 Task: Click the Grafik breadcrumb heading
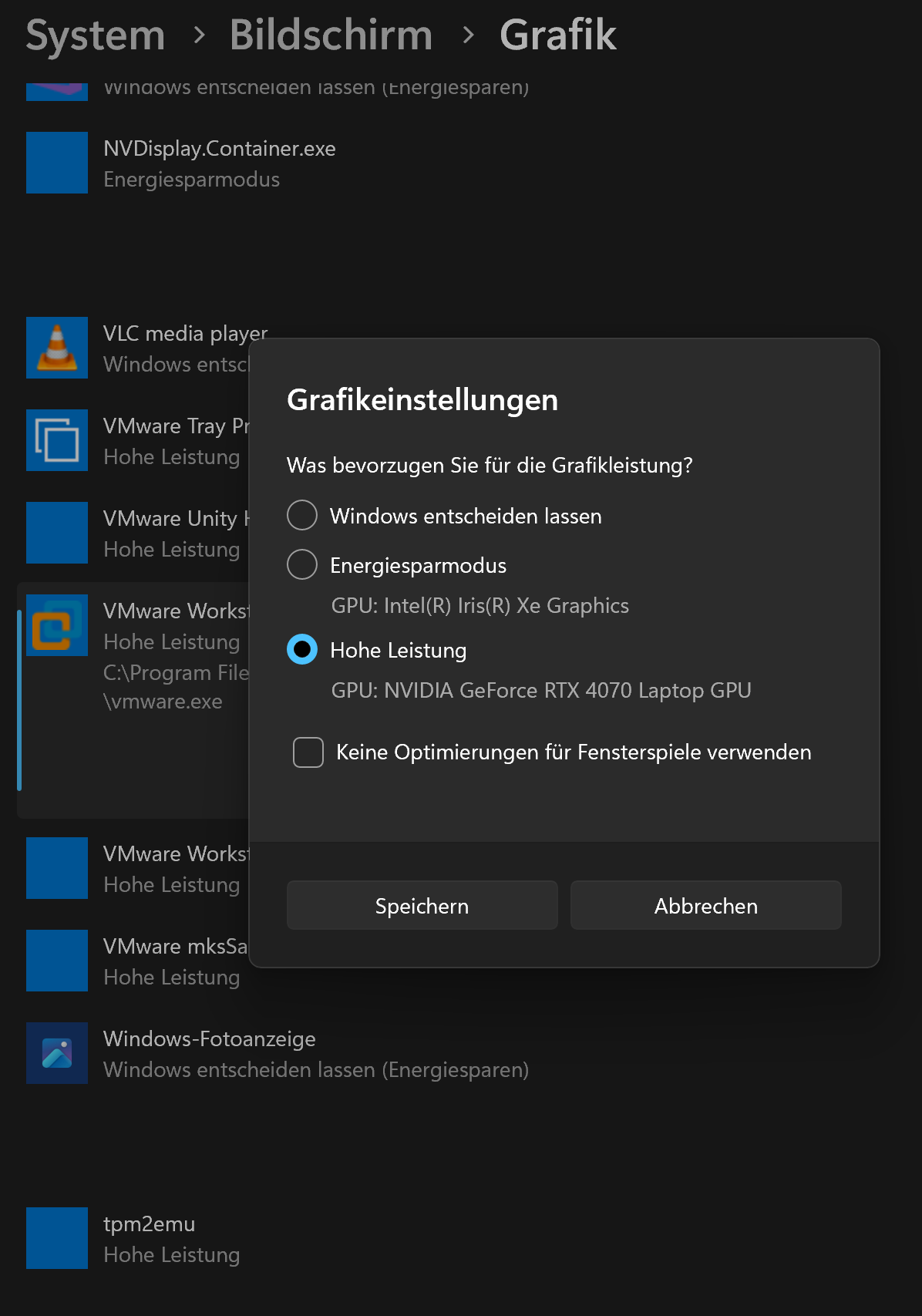[x=558, y=35]
